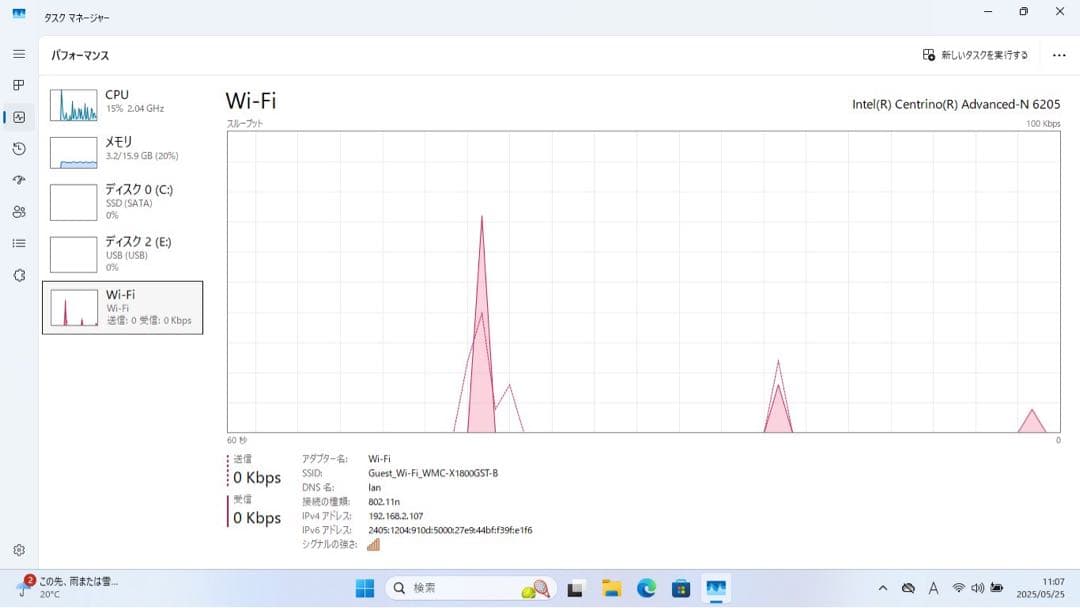
Task: Click 新しいタスクを実行する button
Action: (x=975, y=55)
